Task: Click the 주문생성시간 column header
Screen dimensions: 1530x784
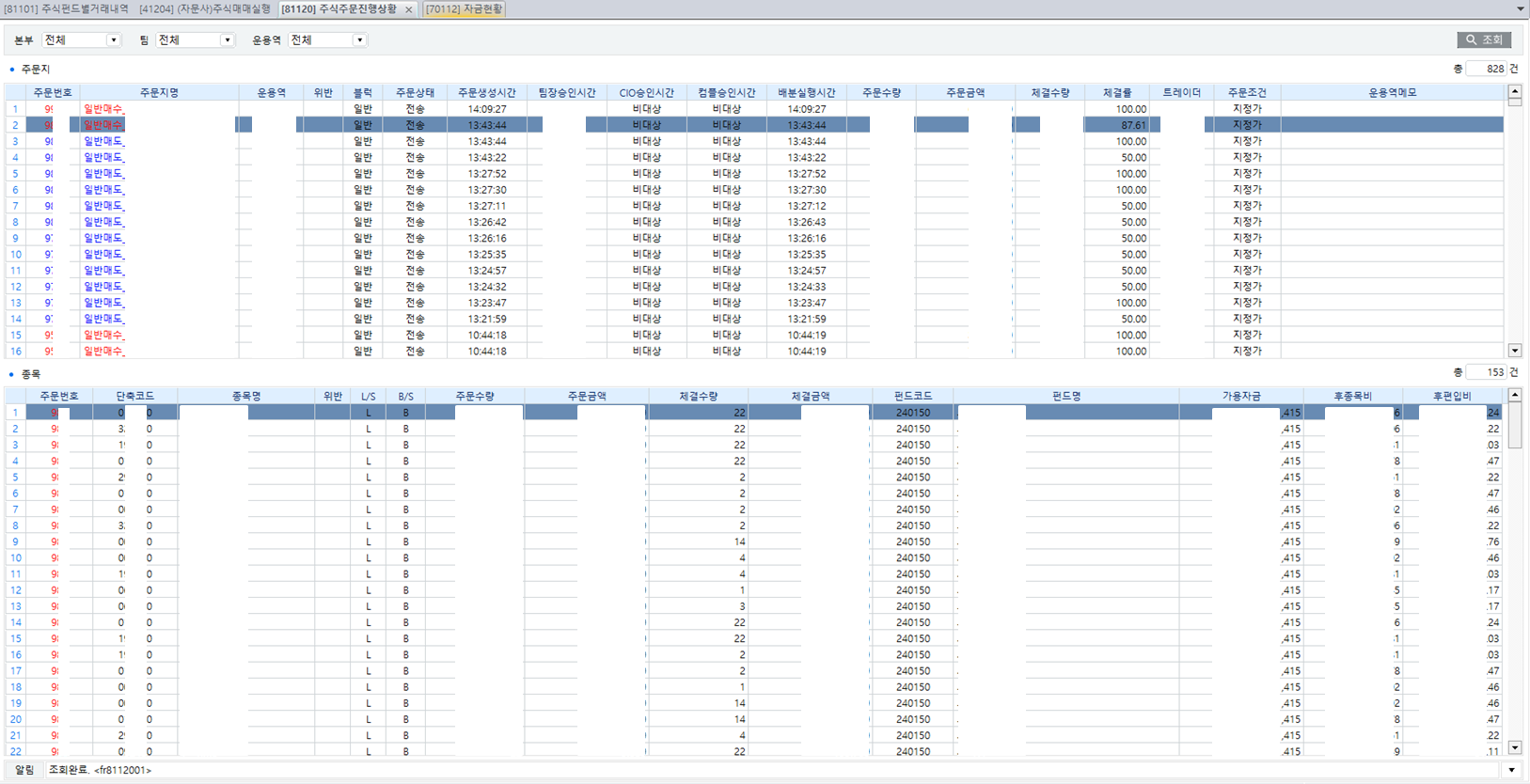Action: [x=486, y=93]
